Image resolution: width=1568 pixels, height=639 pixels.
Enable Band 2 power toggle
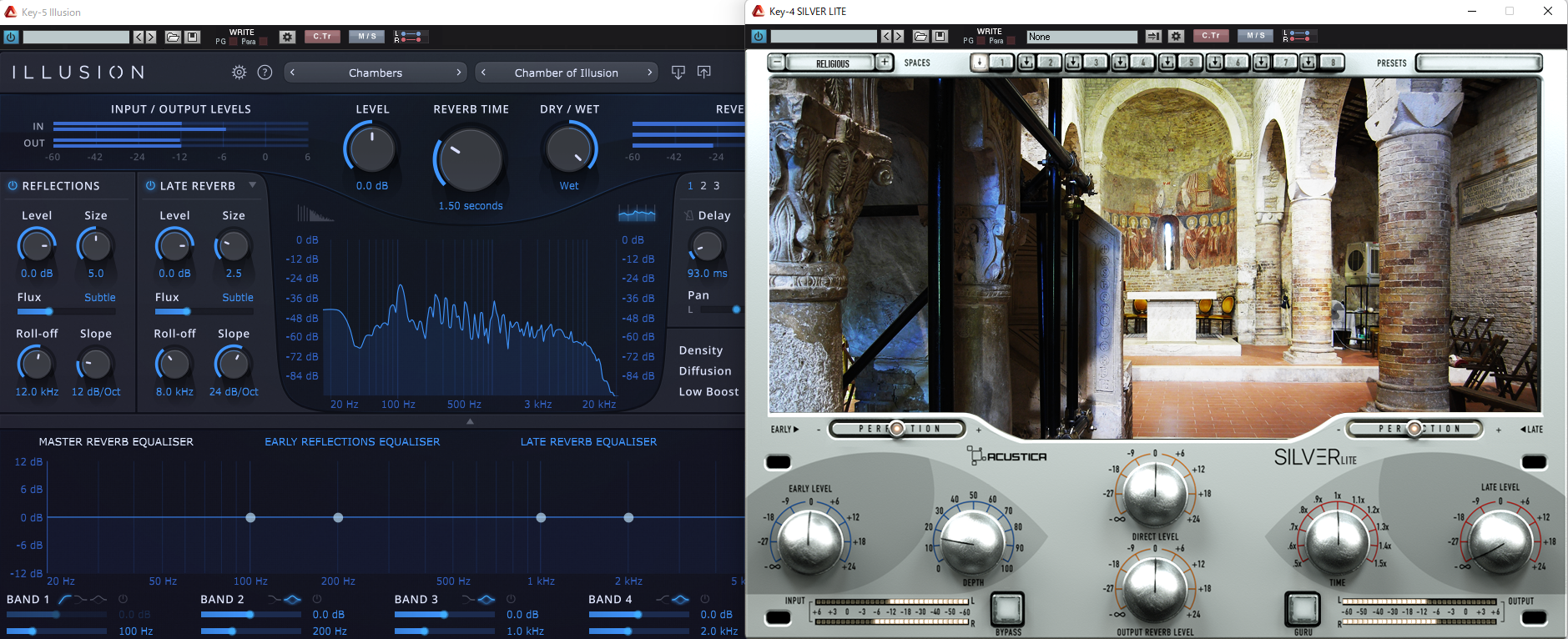coord(317,599)
